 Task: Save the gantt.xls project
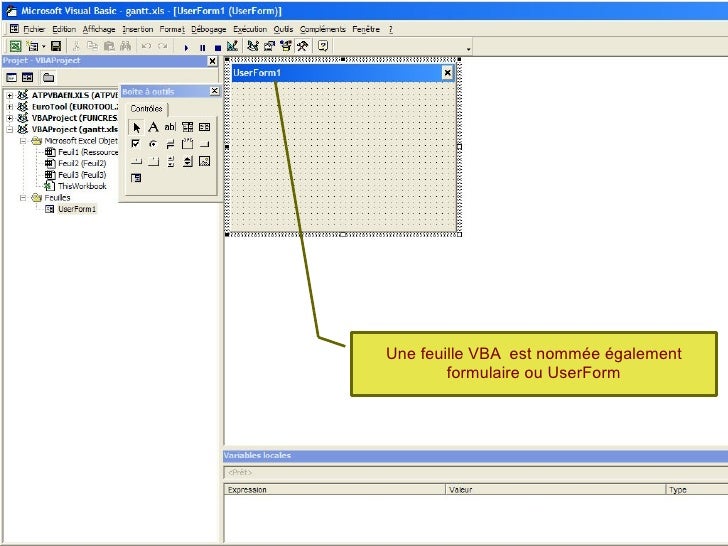(56, 46)
